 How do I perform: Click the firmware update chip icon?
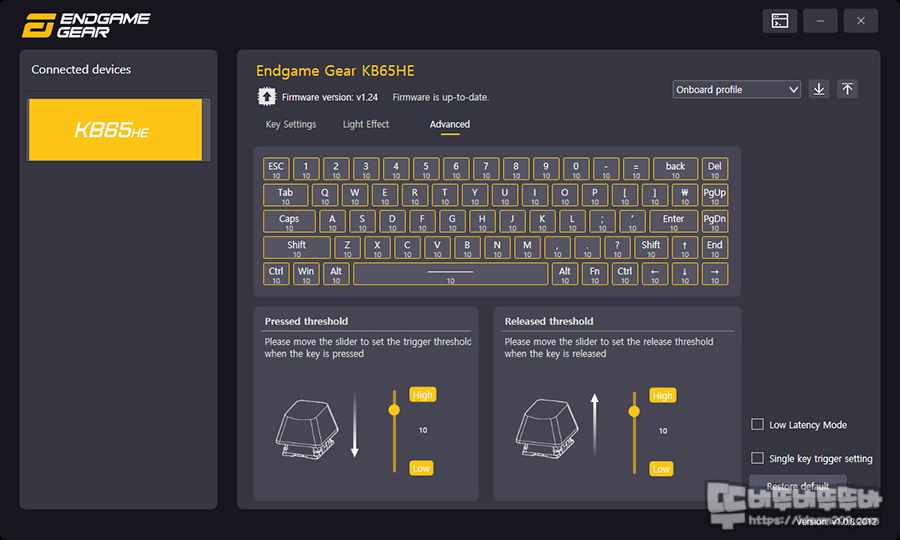[x=267, y=96]
